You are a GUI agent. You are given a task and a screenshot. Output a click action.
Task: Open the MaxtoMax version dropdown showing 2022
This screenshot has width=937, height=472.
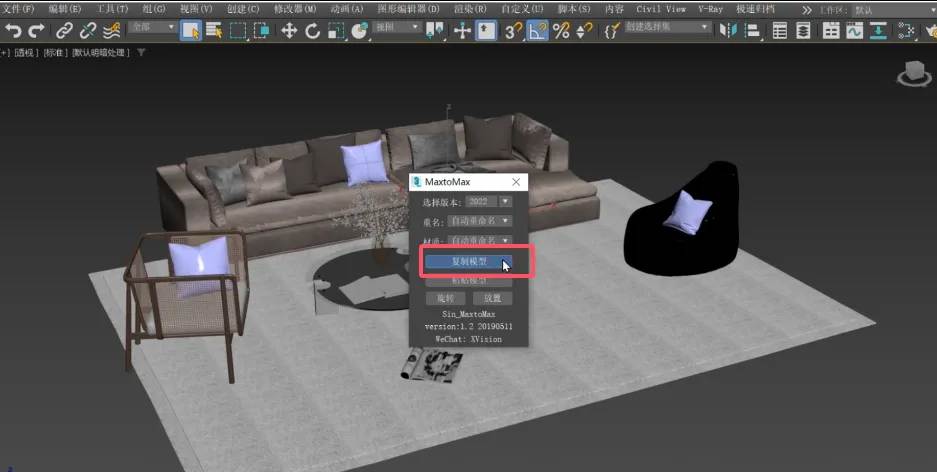[x=488, y=202]
